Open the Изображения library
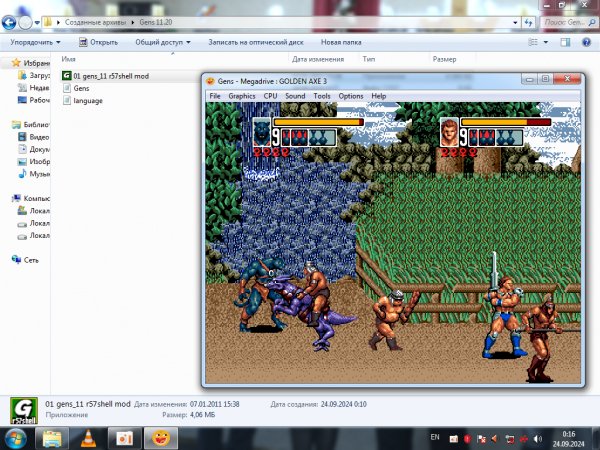 [x=34, y=161]
